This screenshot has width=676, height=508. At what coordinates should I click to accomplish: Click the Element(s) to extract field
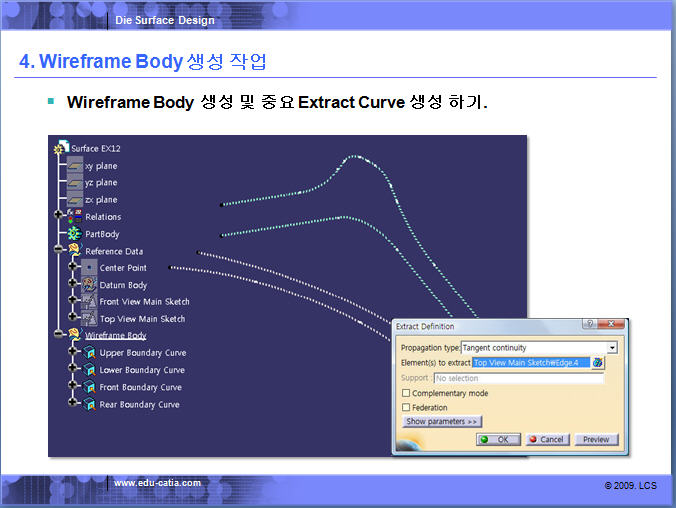530,363
